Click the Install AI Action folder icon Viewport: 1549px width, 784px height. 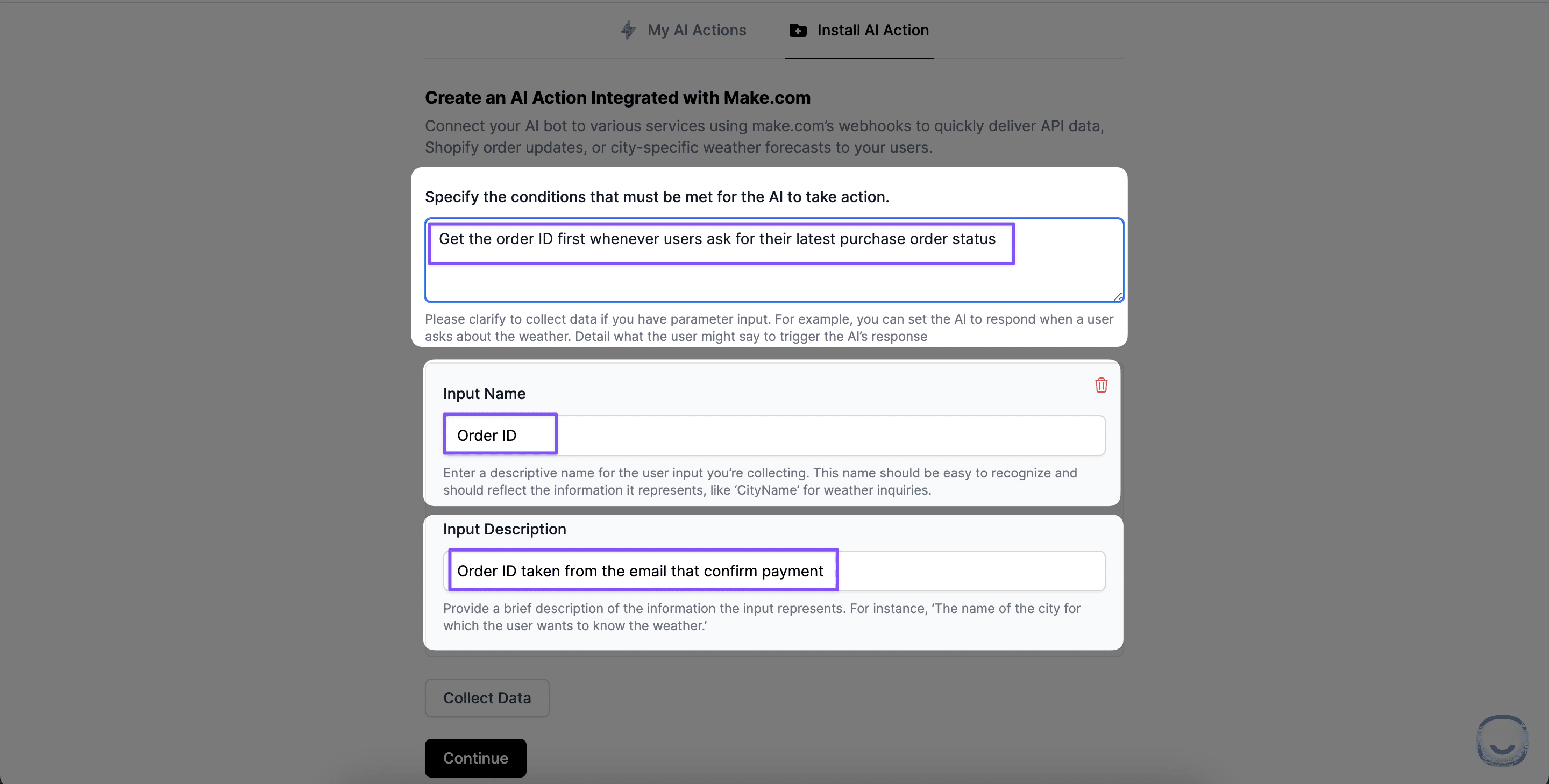point(797,30)
